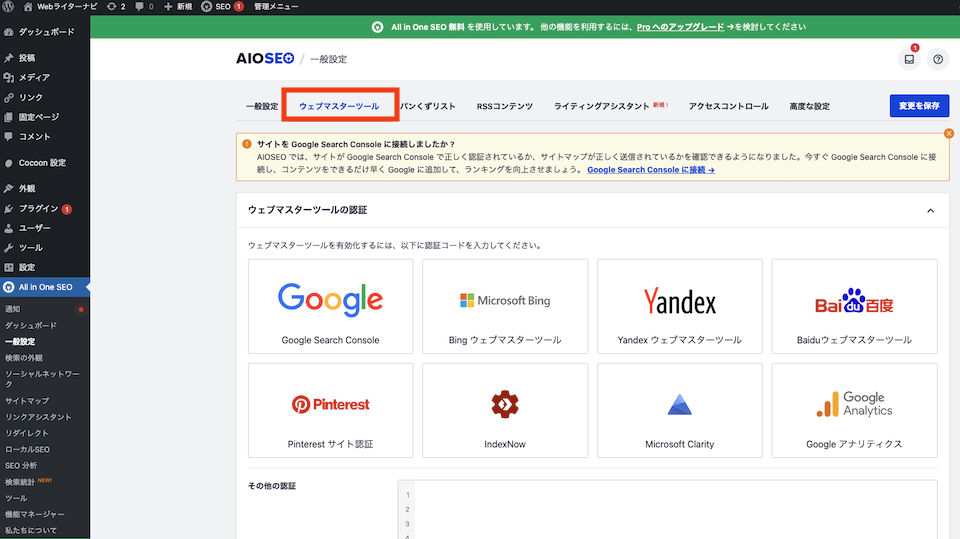
Task: Switch to the アクセスコントロール tab
Action: click(x=729, y=106)
